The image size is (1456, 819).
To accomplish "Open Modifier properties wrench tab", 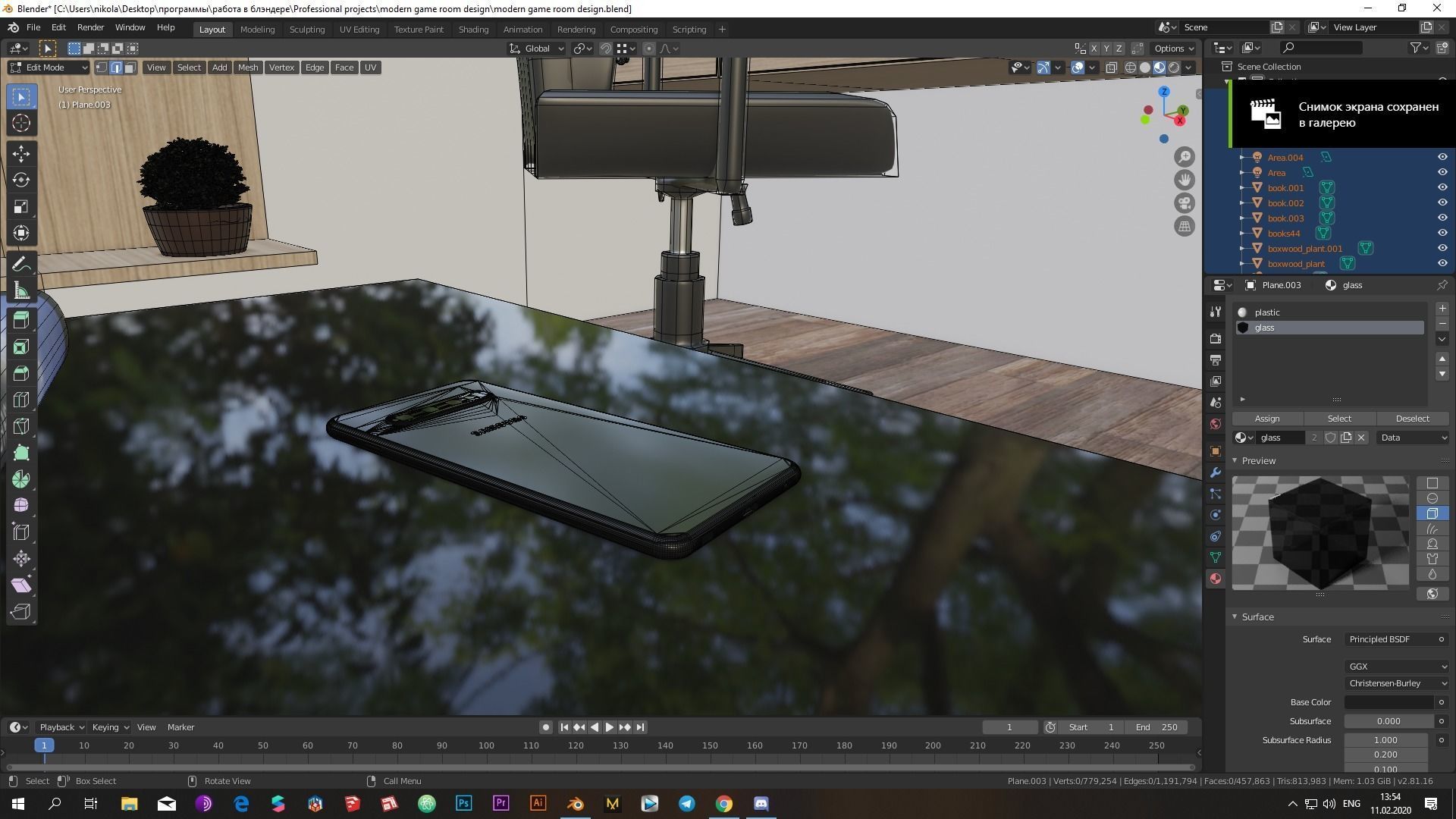I will pyautogui.click(x=1216, y=472).
